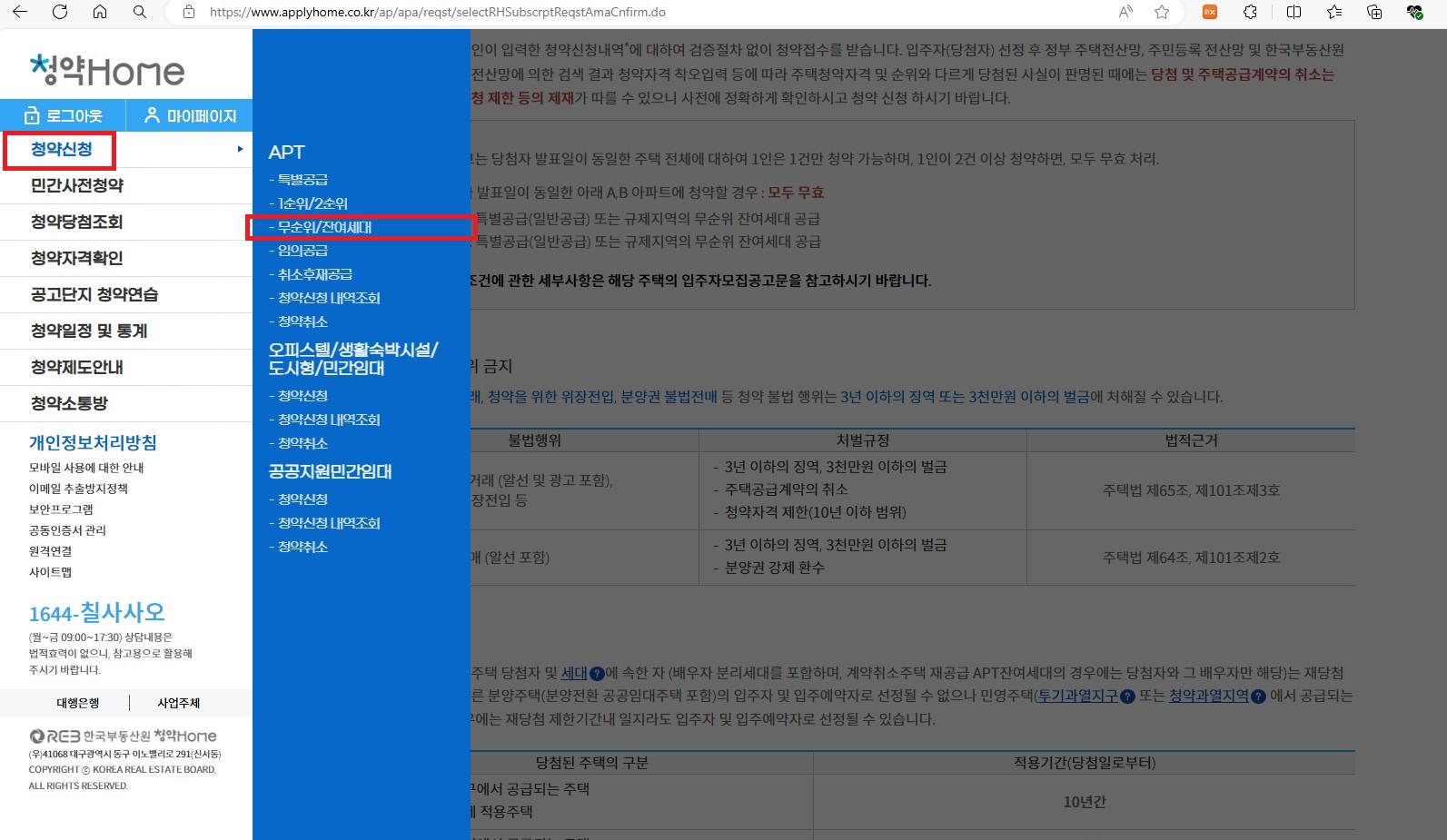Click 공동인증서 관리 link

67,530
